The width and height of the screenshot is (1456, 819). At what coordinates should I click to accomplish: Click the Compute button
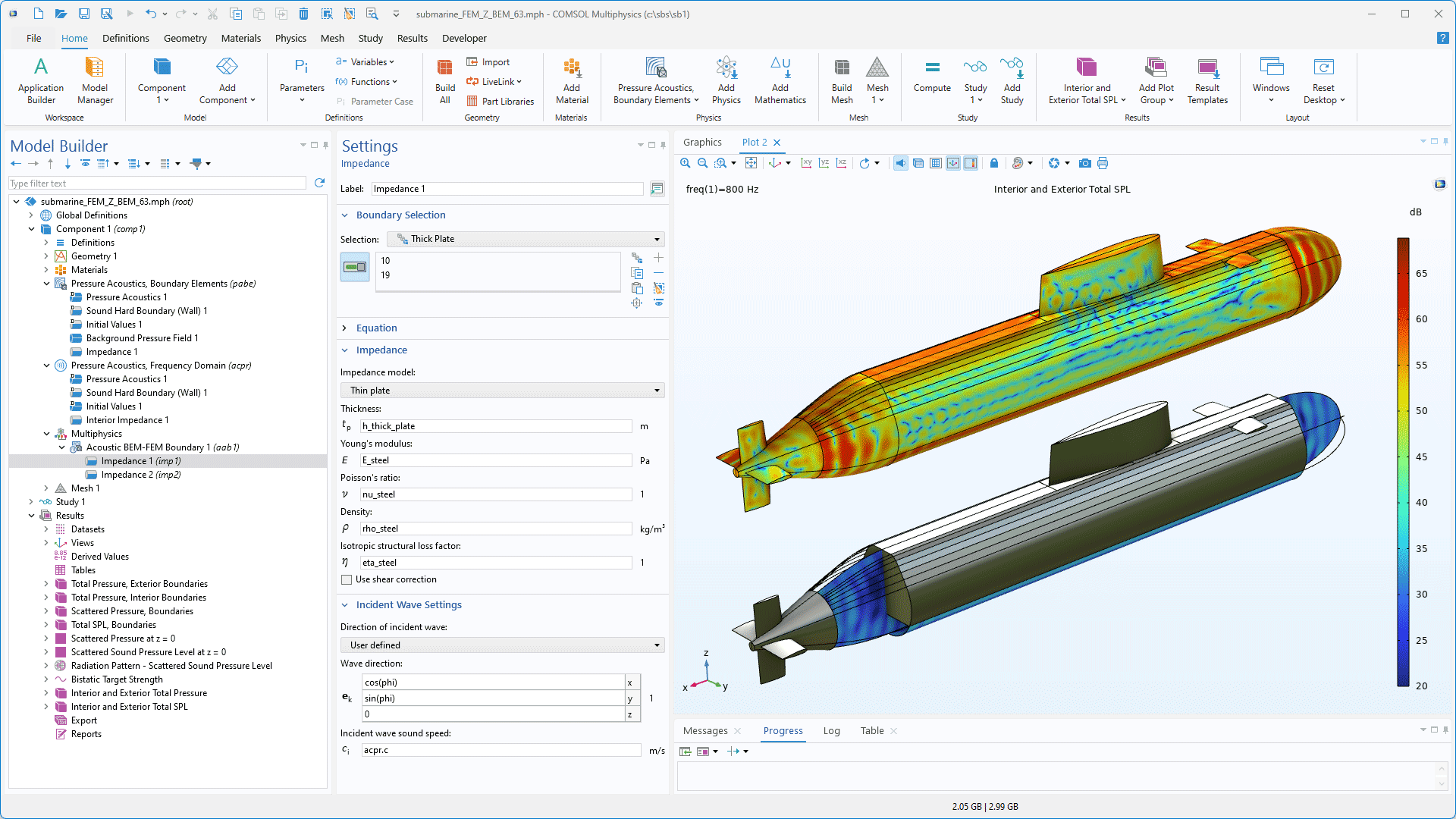pos(932,76)
